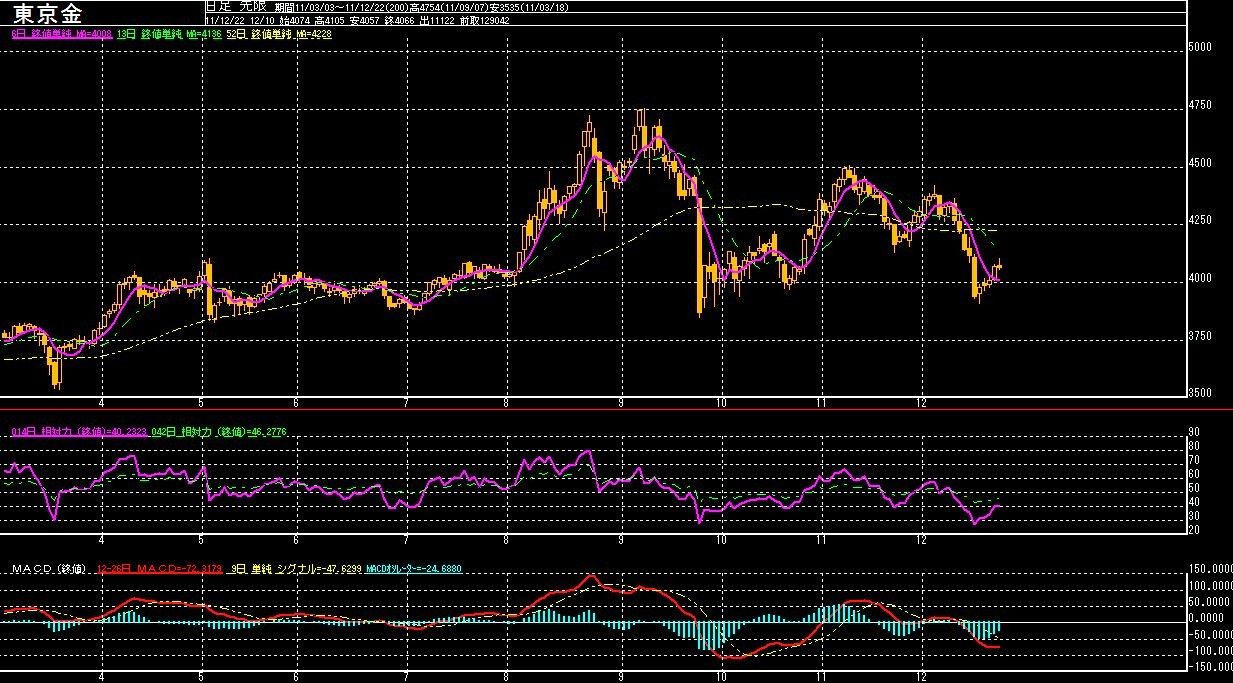Viewport: 1233px width, 683px height.
Task: Click the 3750 price axis label
Action: click(1200, 336)
